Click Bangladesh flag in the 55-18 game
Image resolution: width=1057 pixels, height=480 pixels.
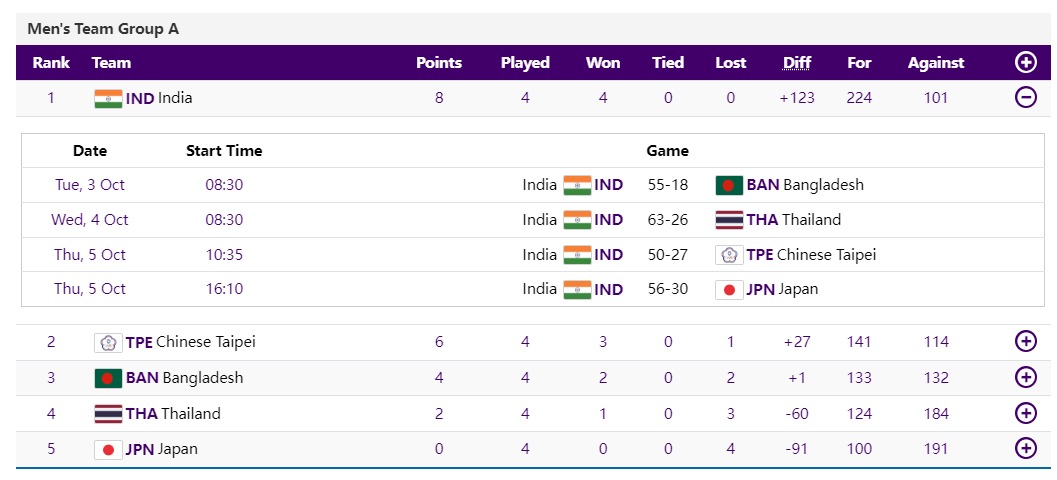point(729,185)
